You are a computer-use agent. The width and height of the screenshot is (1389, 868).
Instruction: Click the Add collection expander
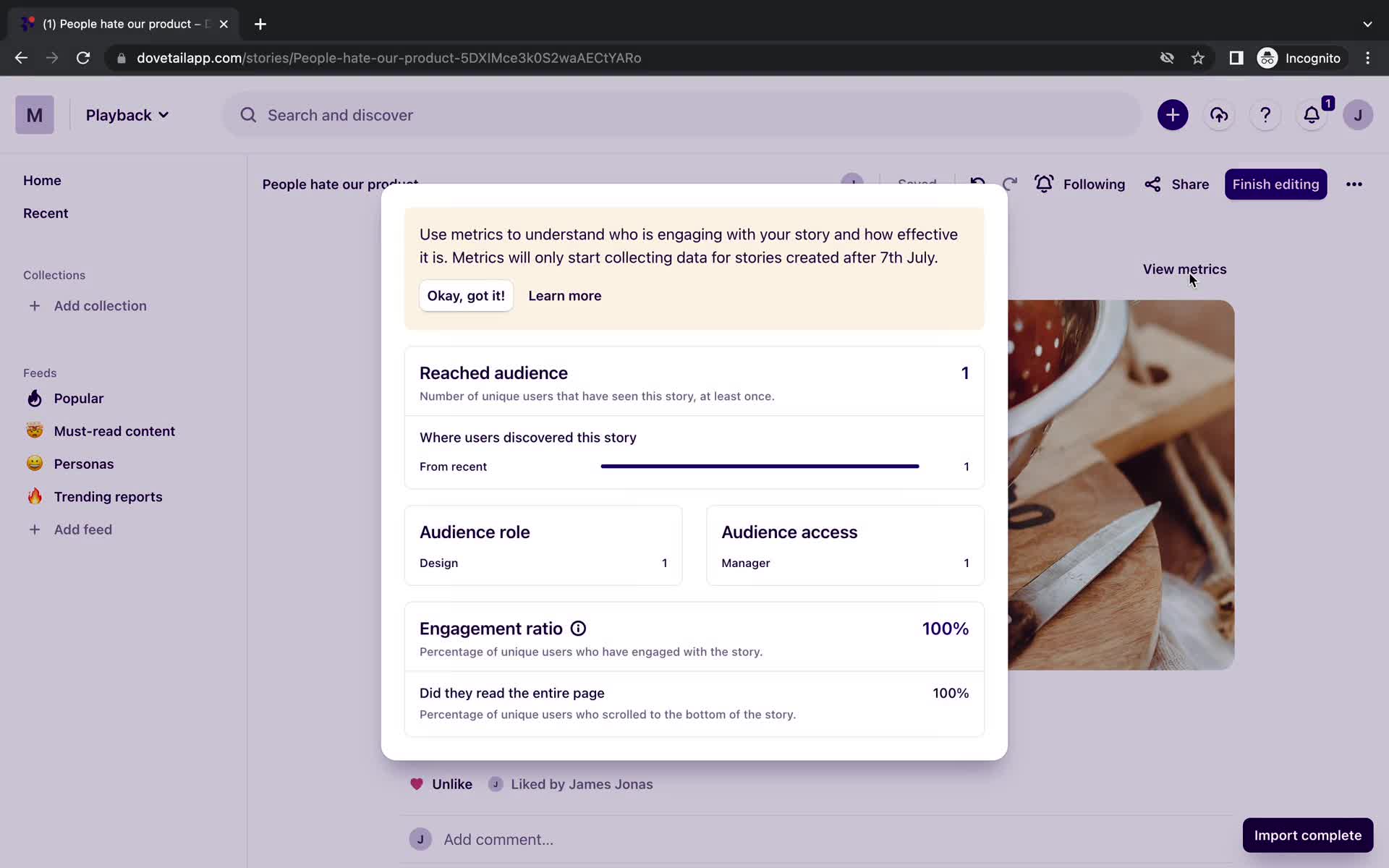[34, 306]
